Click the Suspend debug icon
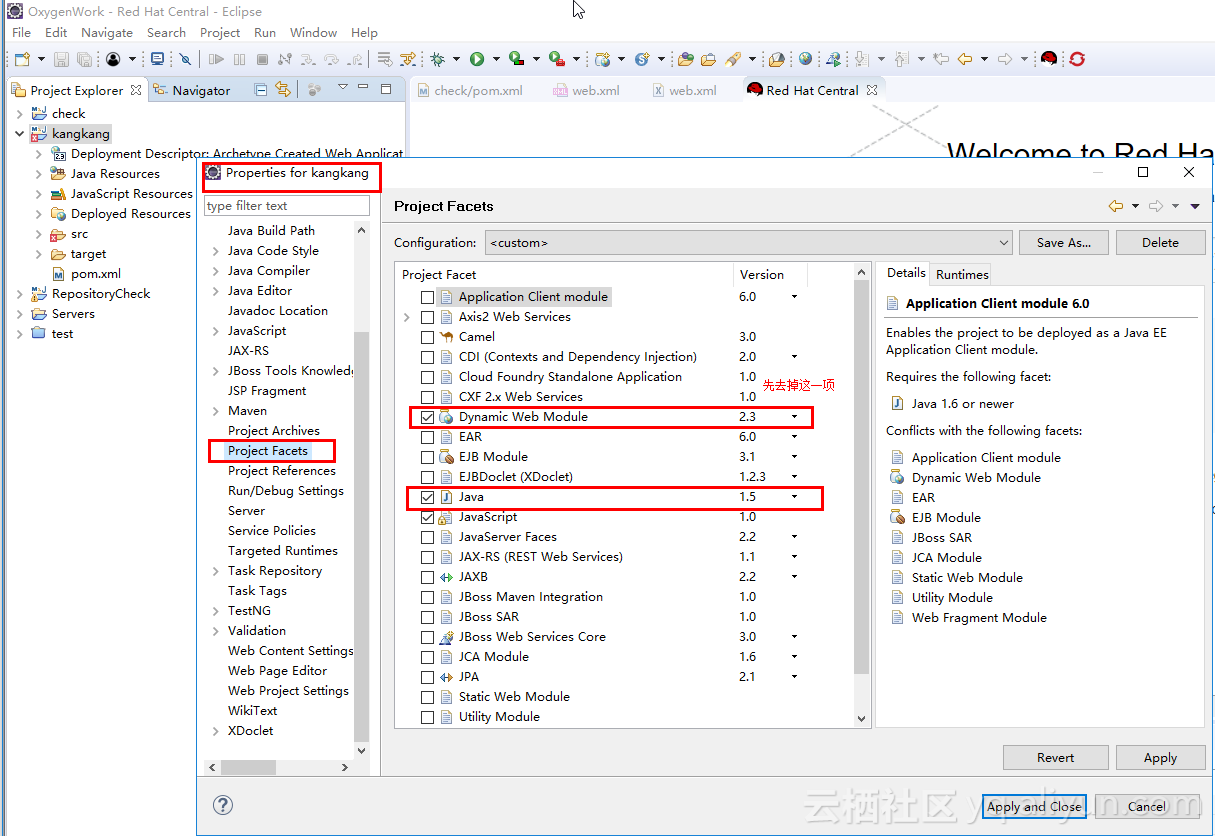Viewport: 1215px width, 836px height. tap(239, 59)
